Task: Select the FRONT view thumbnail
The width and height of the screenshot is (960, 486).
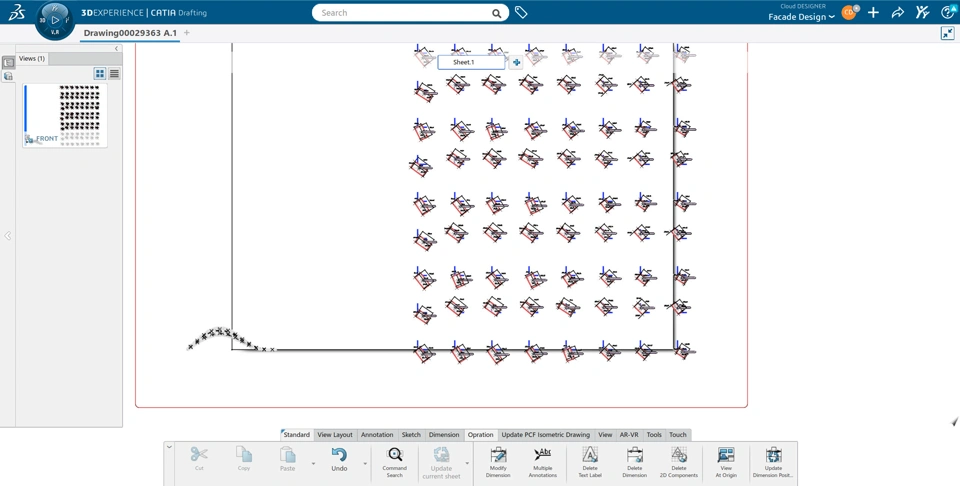Action: pyautogui.click(x=65, y=115)
